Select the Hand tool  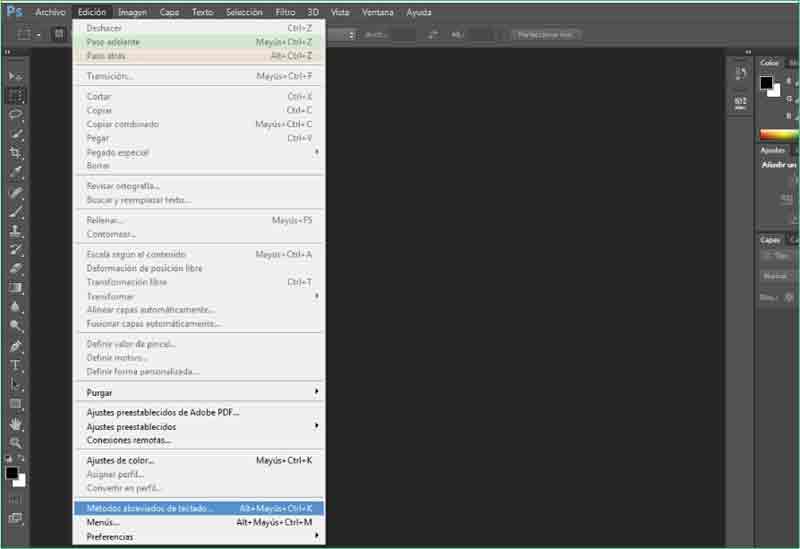tap(16, 423)
